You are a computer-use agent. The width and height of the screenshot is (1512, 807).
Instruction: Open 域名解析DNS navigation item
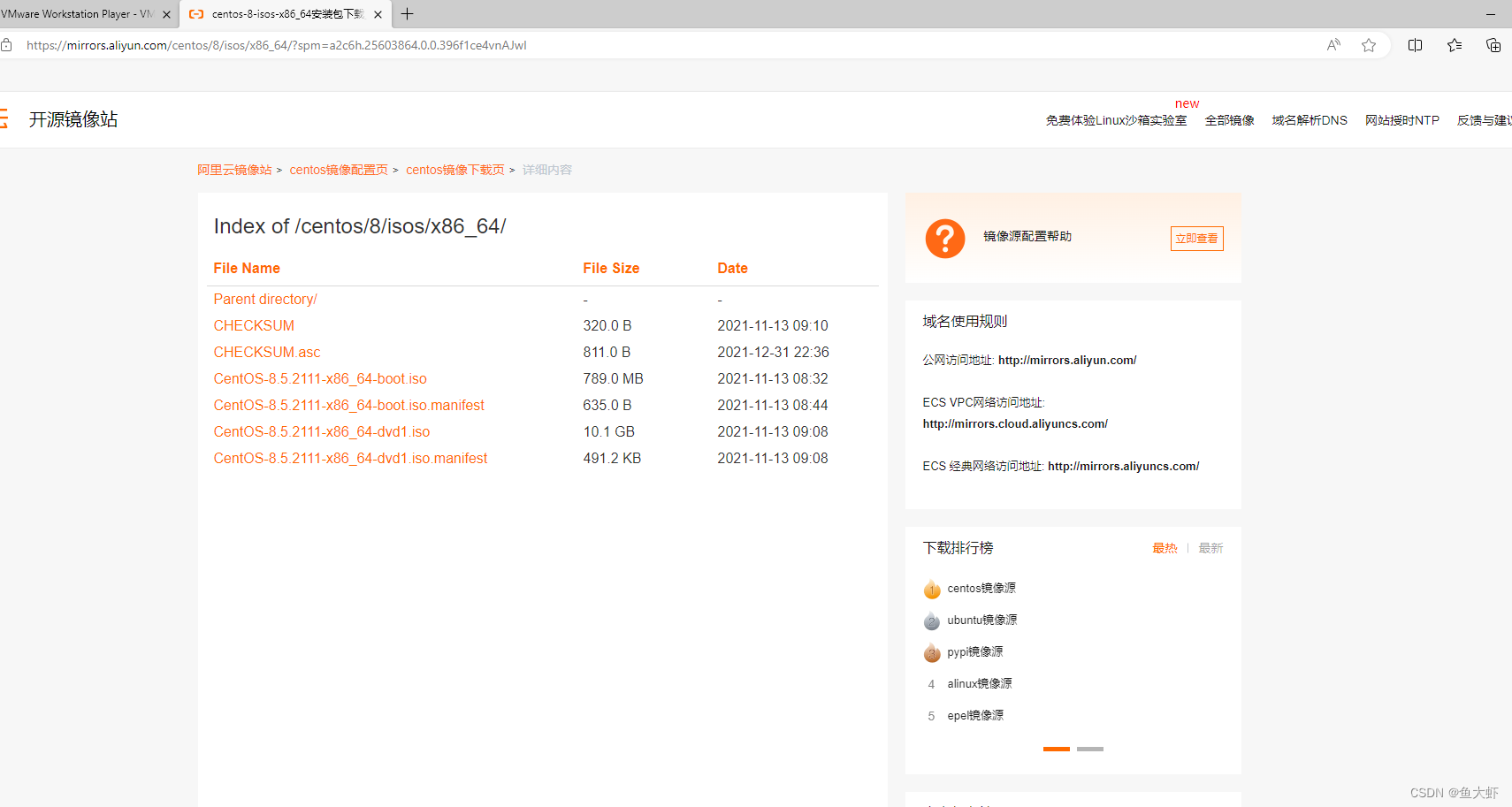tap(1310, 120)
